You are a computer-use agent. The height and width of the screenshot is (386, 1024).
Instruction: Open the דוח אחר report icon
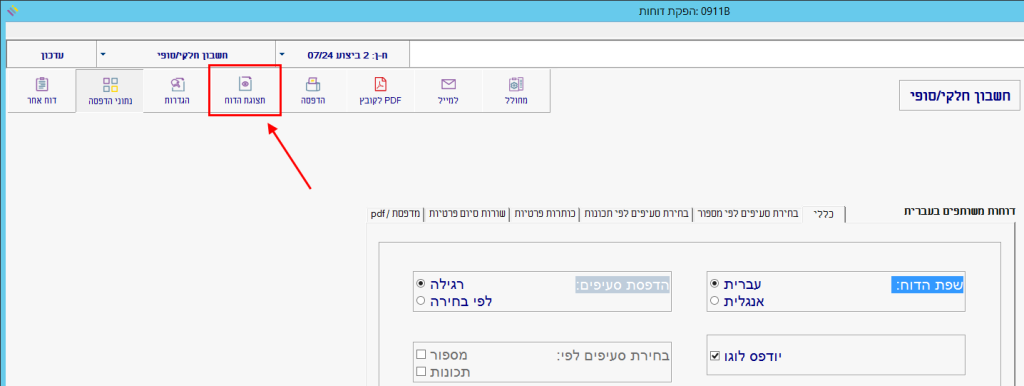coord(42,84)
